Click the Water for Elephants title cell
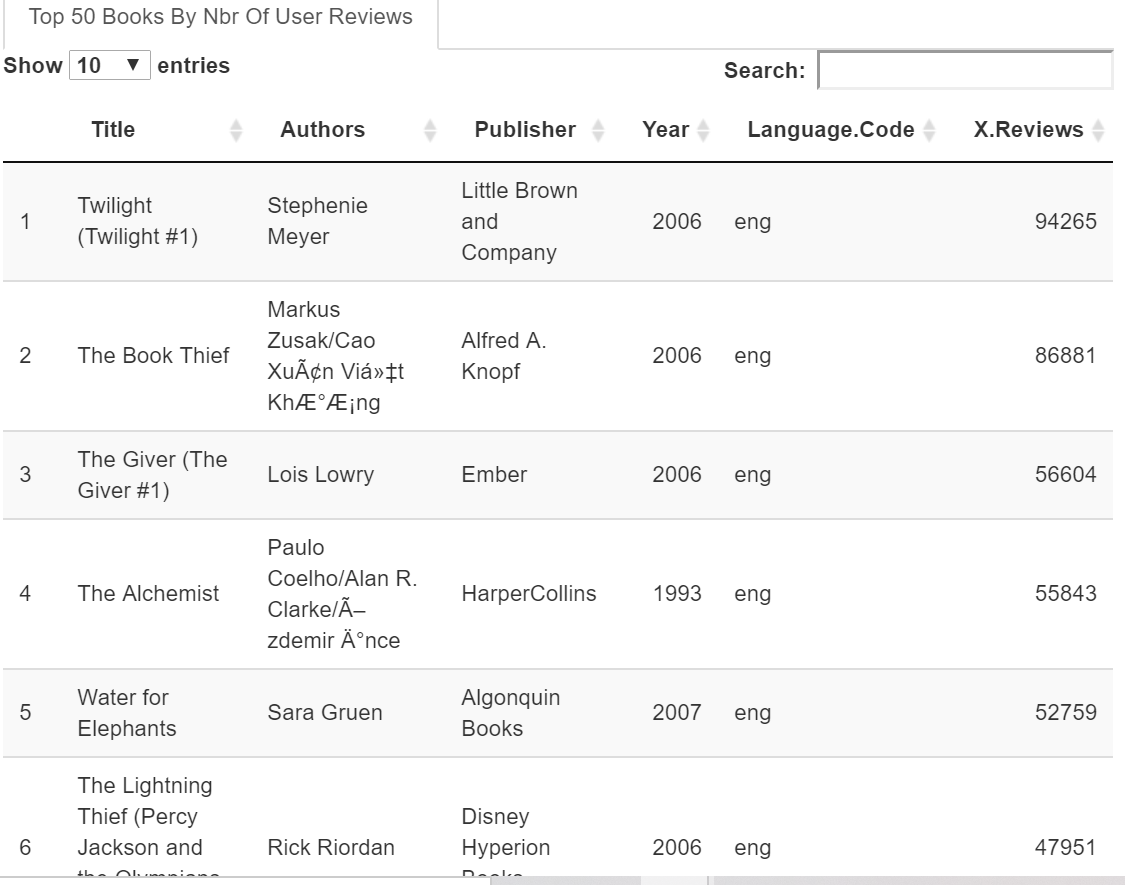Image resolution: width=1125 pixels, height=885 pixels. pos(126,713)
